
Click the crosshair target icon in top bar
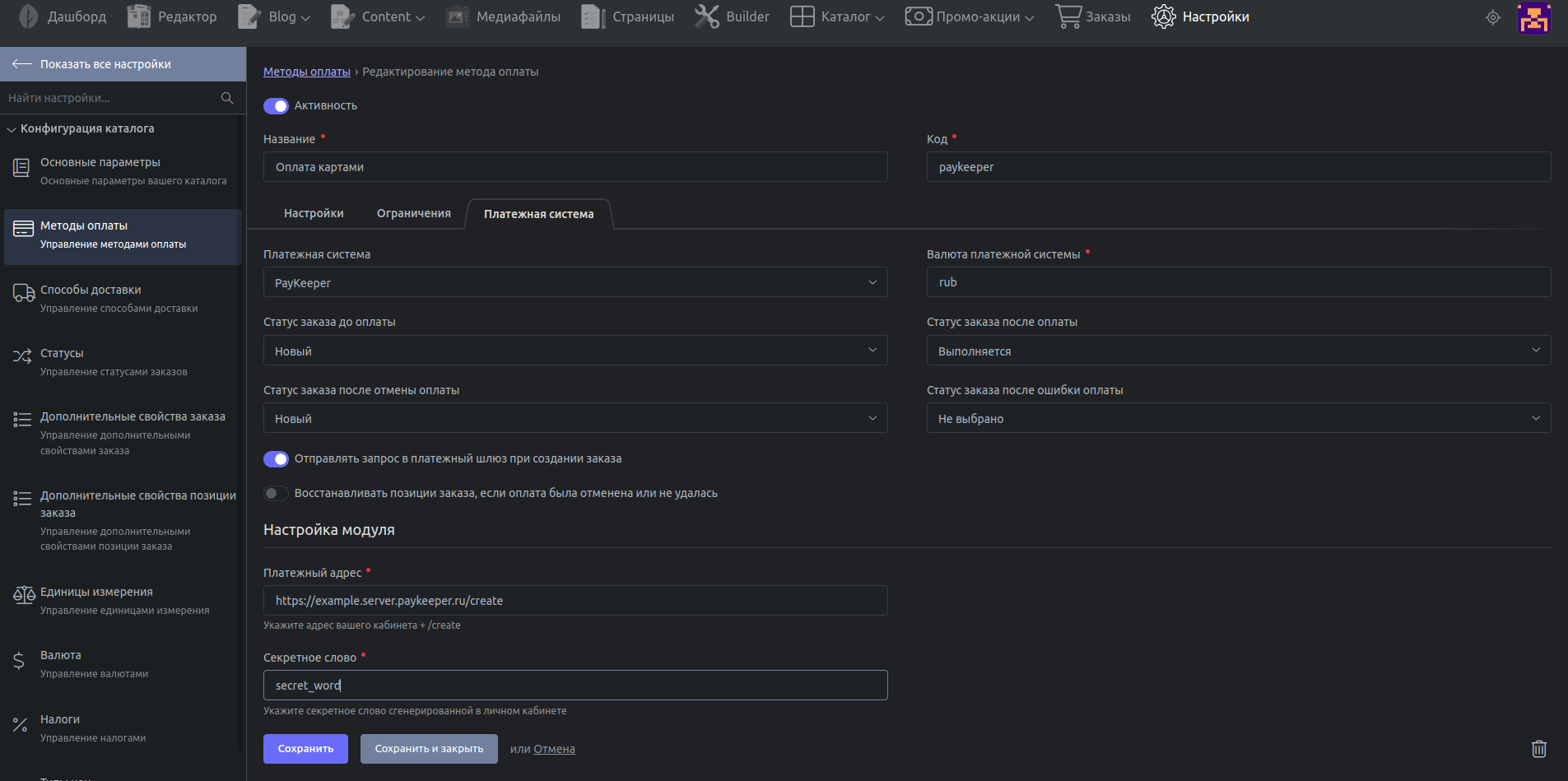(1492, 17)
